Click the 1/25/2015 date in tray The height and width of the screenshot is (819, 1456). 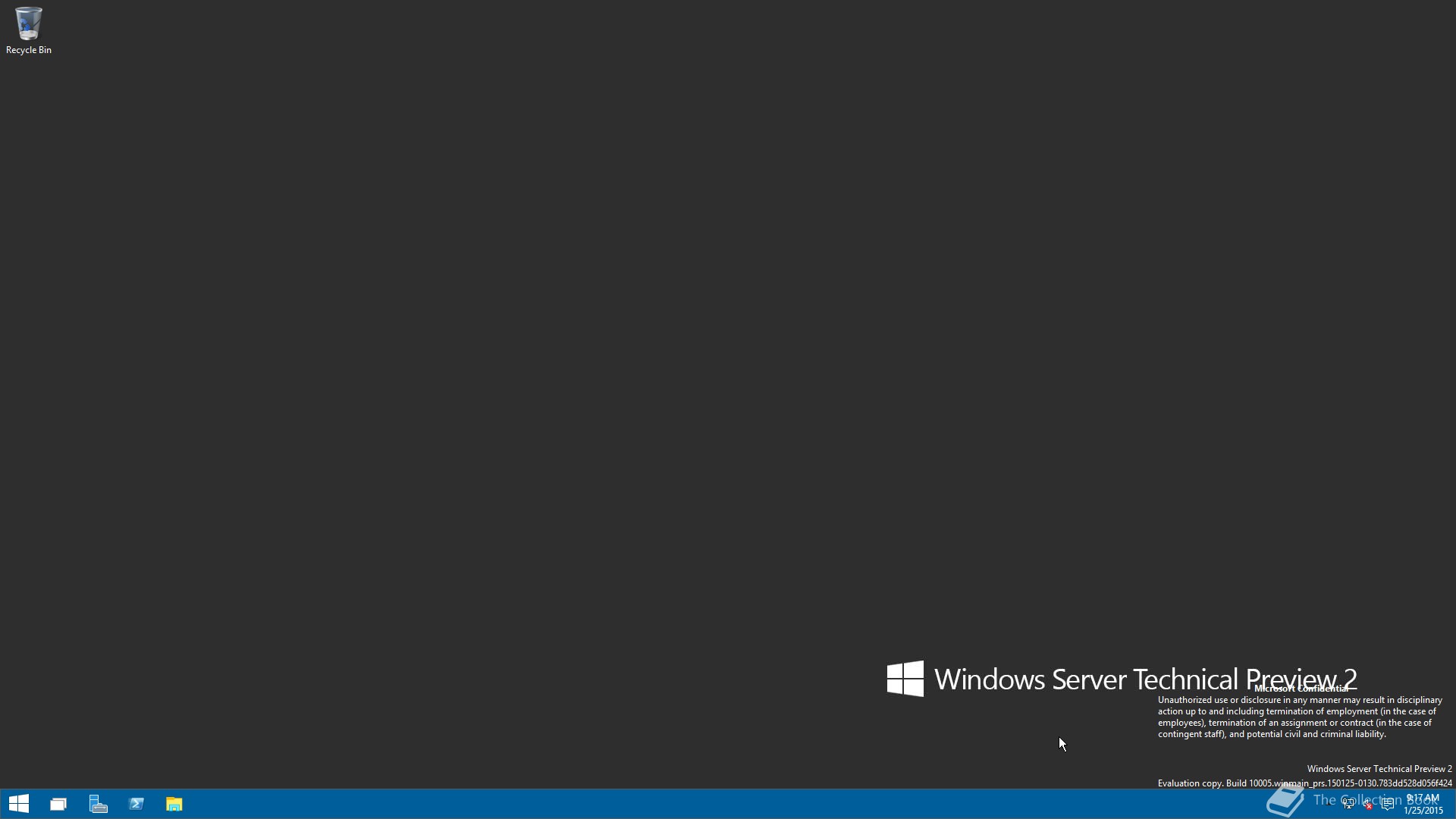pos(1423,811)
